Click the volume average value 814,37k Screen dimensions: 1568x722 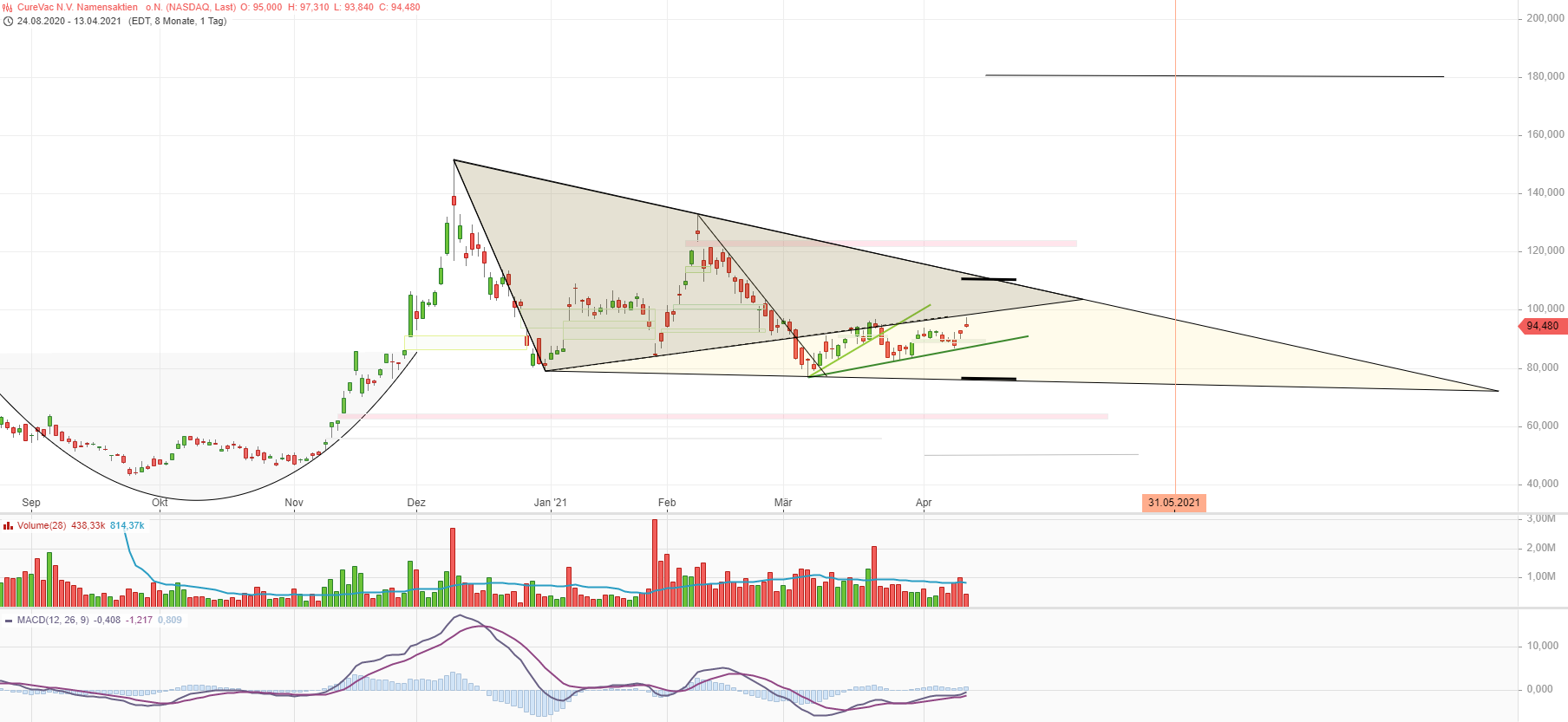[127, 525]
